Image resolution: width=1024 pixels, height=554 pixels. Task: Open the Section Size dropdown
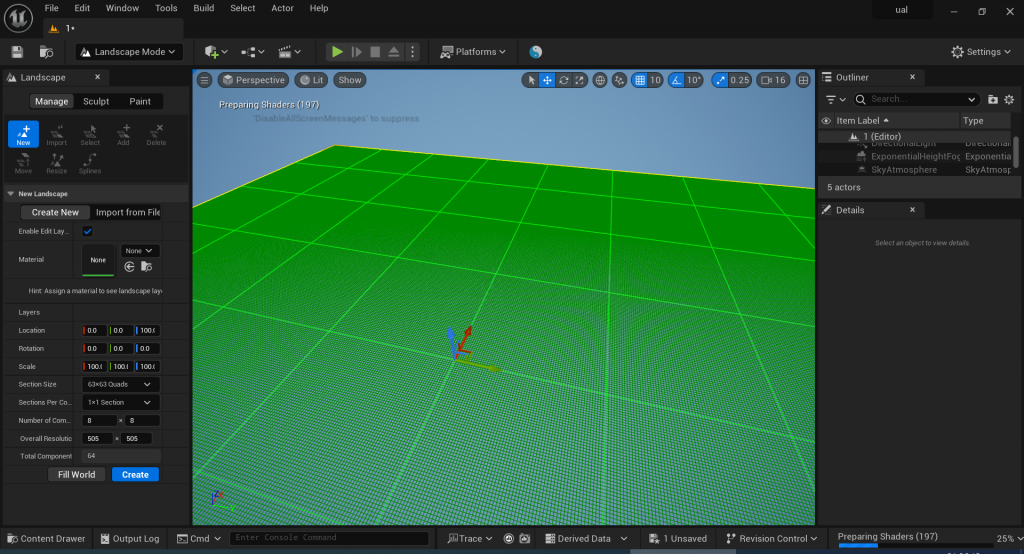point(120,384)
